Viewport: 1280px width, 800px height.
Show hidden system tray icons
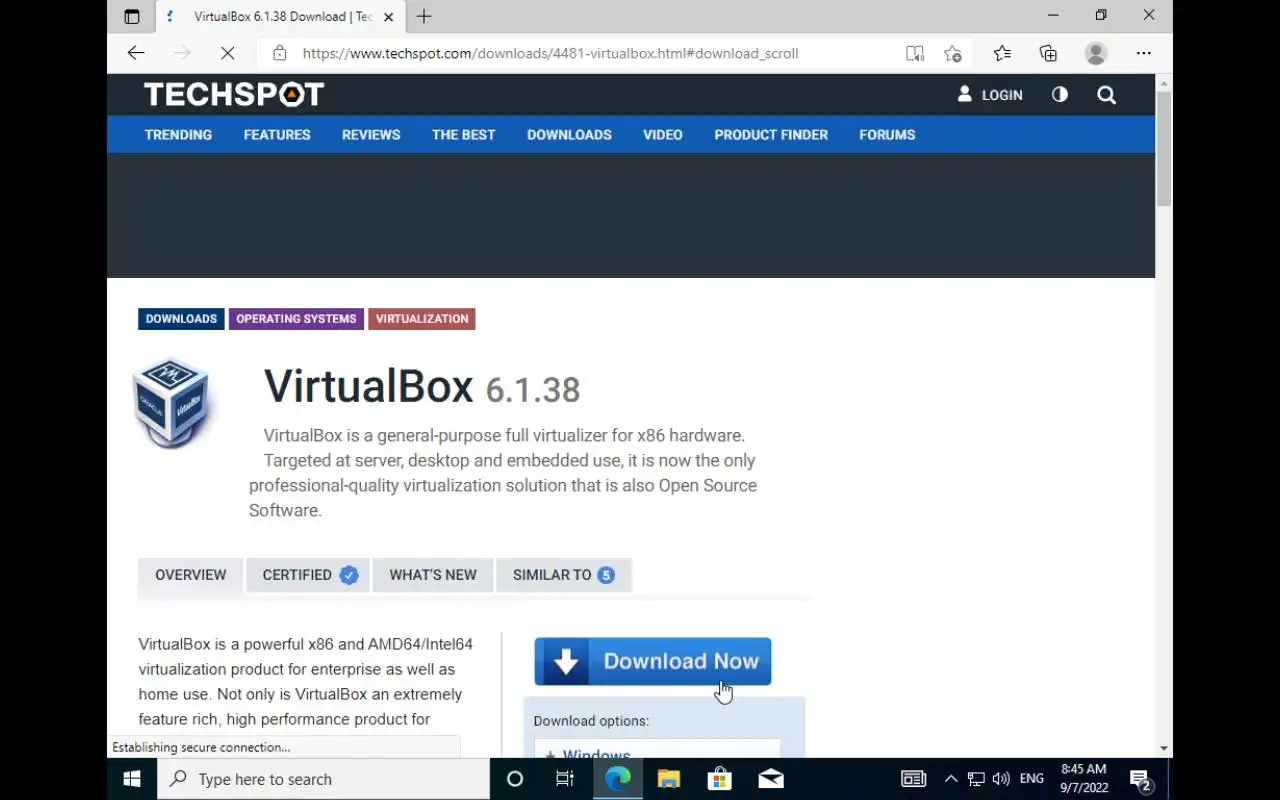(x=951, y=779)
